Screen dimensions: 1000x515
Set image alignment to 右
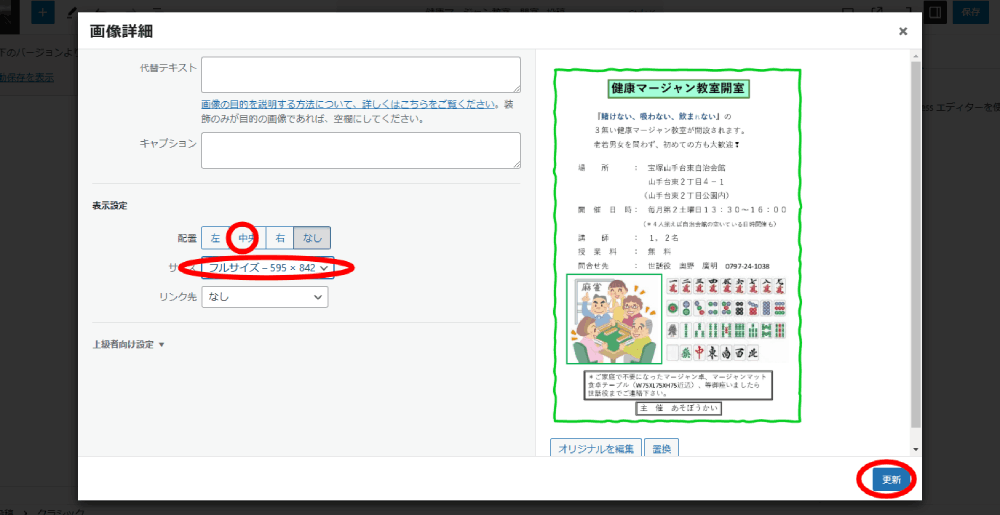(280, 238)
